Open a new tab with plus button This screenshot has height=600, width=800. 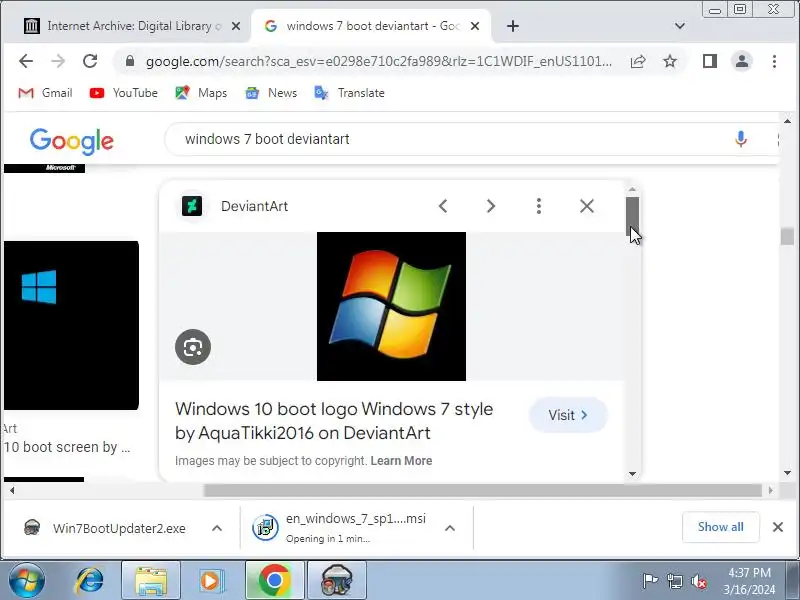tap(513, 26)
